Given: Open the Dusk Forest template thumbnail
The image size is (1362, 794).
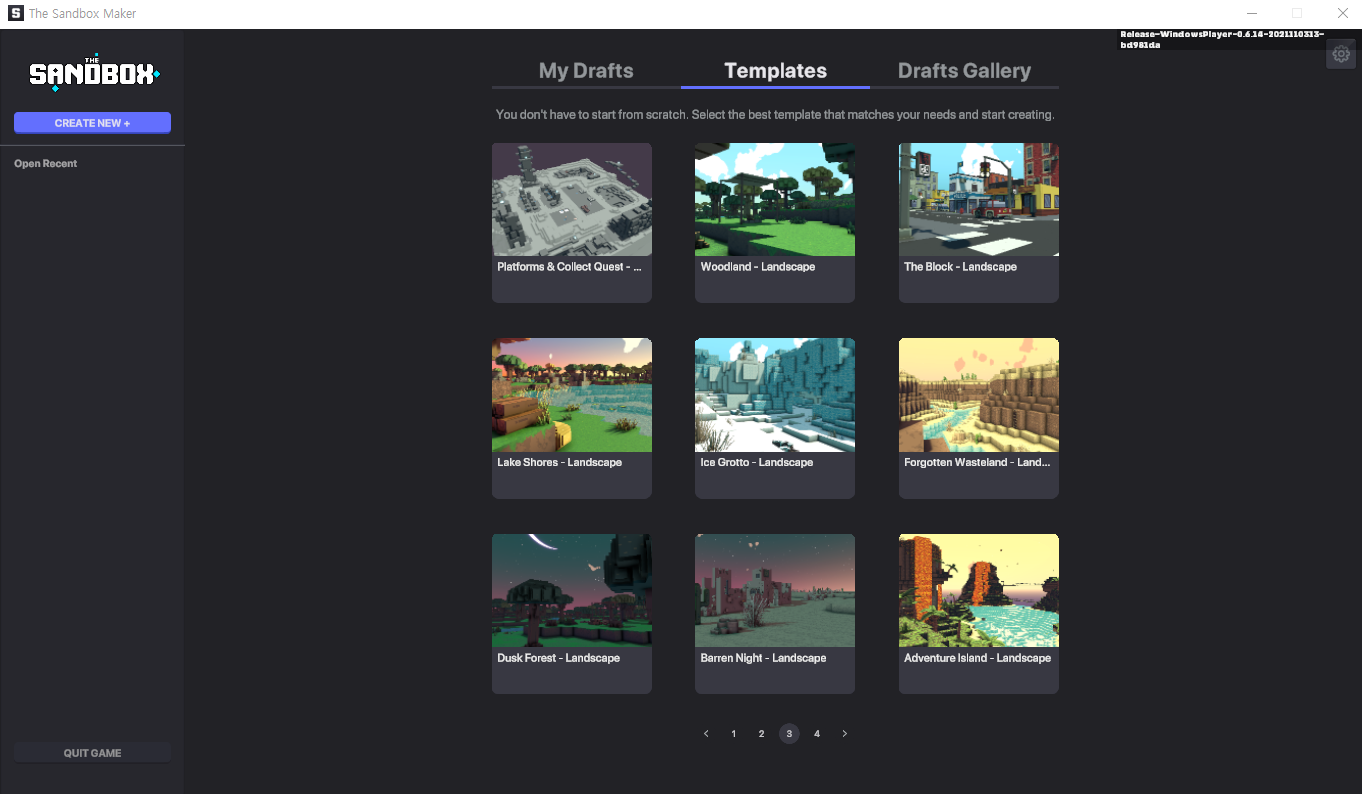Looking at the screenshot, I should click(x=572, y=590).
